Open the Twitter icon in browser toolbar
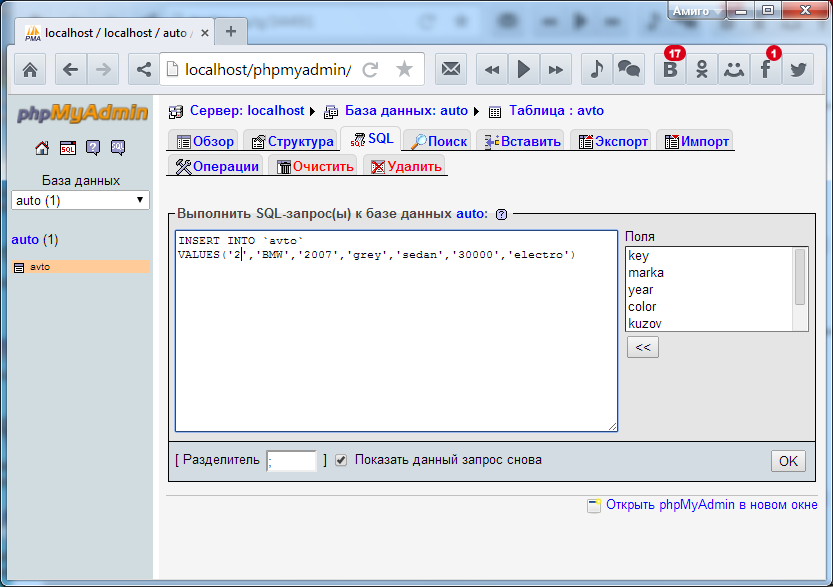Screen dimensions: 833x587 (797, 69)
